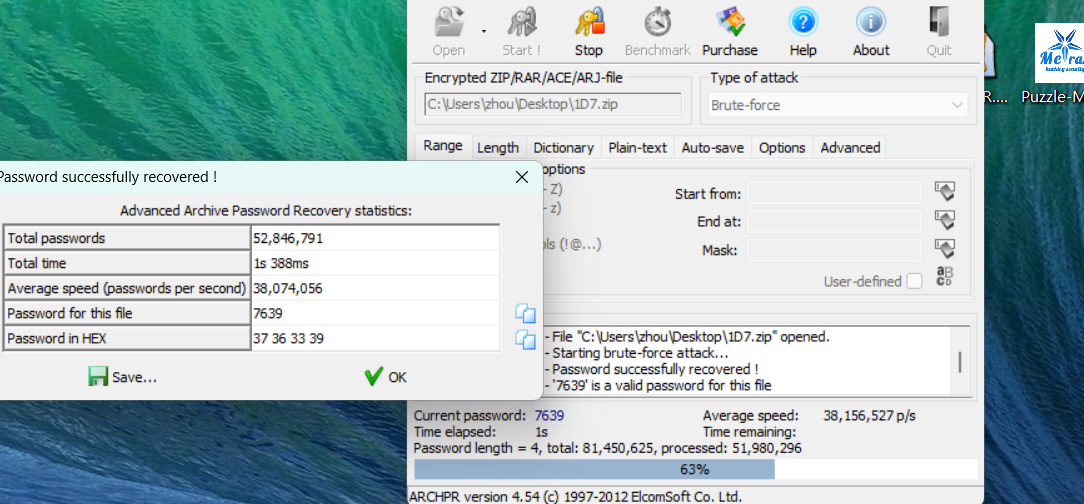Click the average speed 38,156,527 p/s value
This screenshot has width=1084, height=504.
[869, 416]
